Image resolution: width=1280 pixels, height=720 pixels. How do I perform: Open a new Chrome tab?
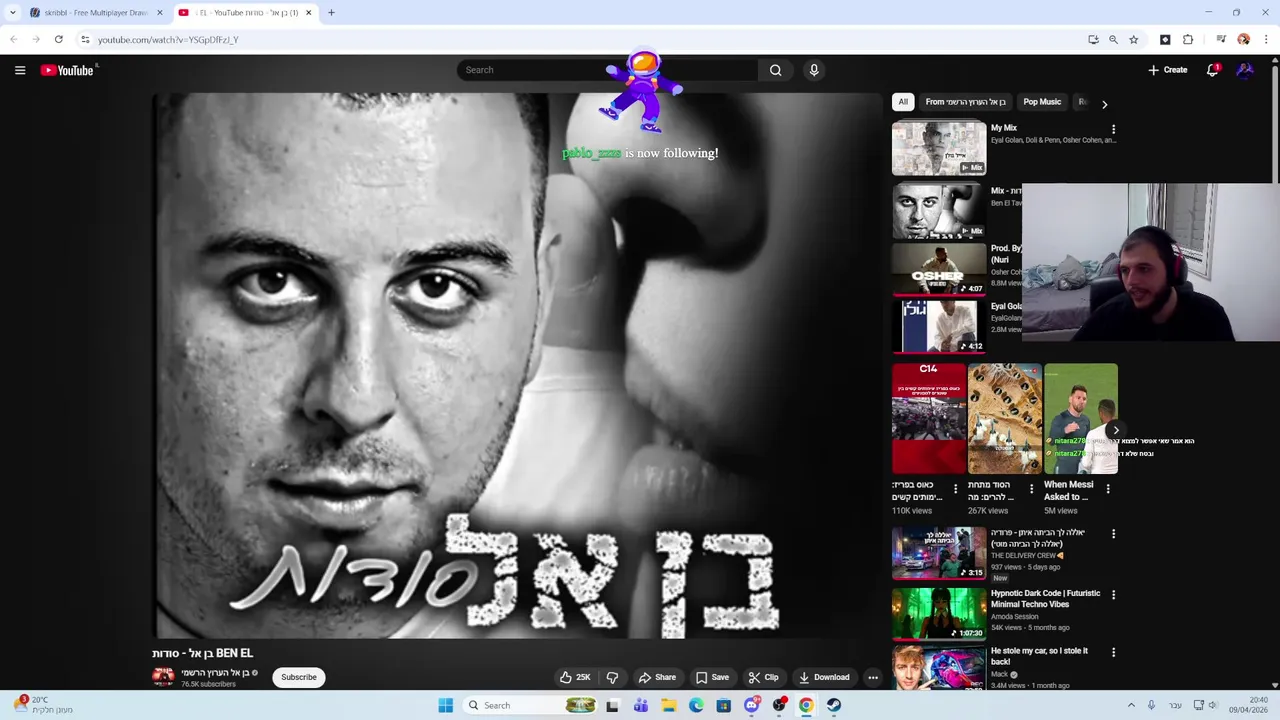331,13
